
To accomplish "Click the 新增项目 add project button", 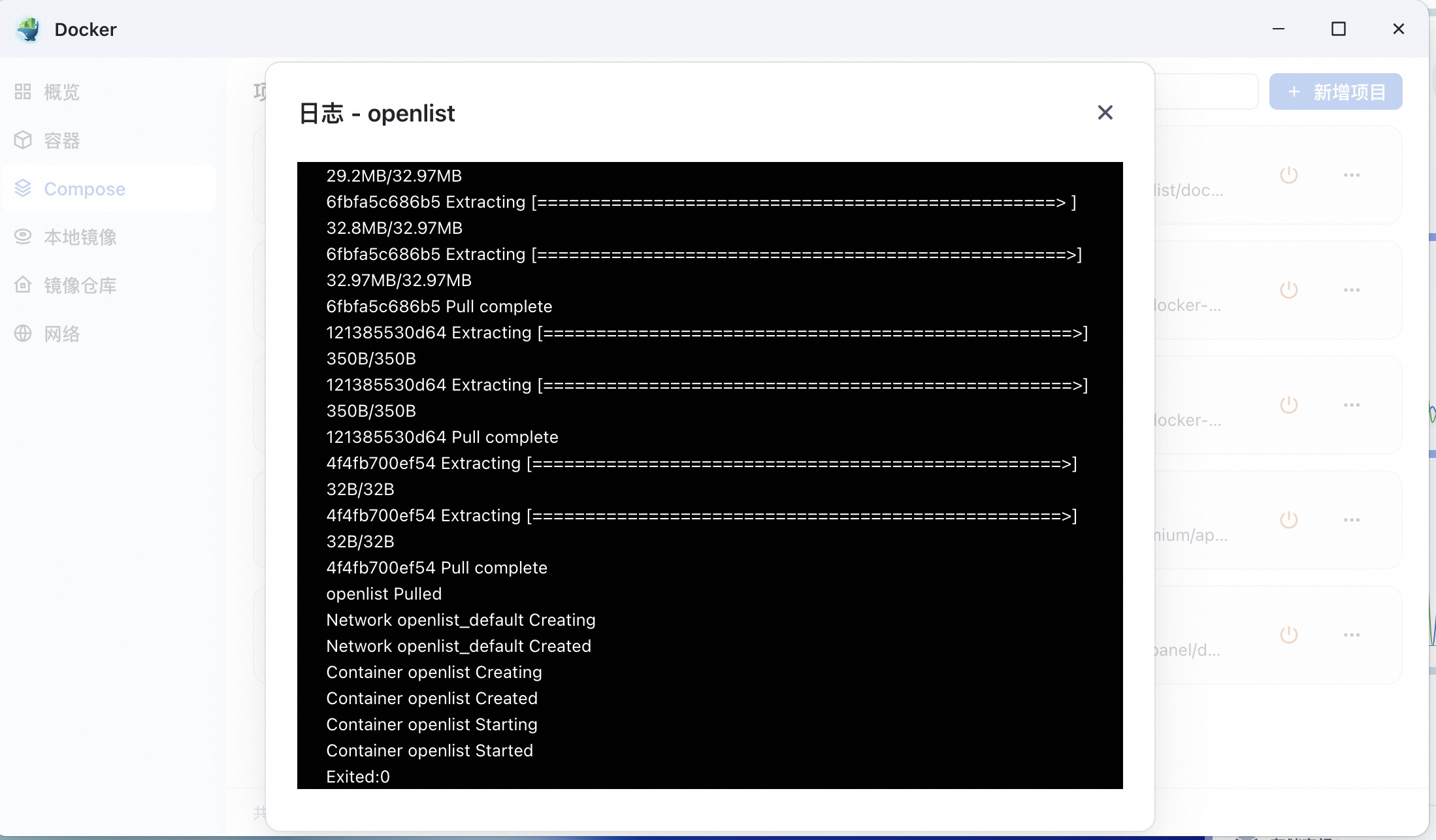I will (x=1335, y=91).
